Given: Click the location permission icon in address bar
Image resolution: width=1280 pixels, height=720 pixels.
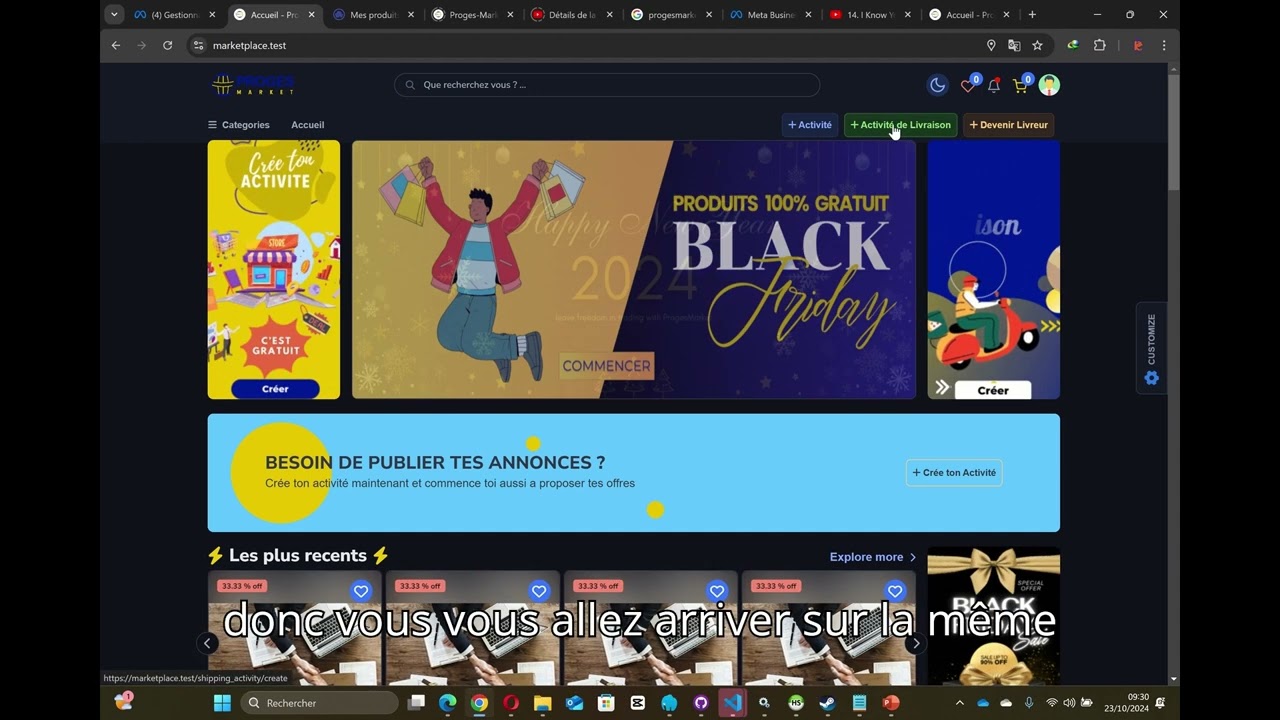Looking at the screenshot, I should point(991,45).
